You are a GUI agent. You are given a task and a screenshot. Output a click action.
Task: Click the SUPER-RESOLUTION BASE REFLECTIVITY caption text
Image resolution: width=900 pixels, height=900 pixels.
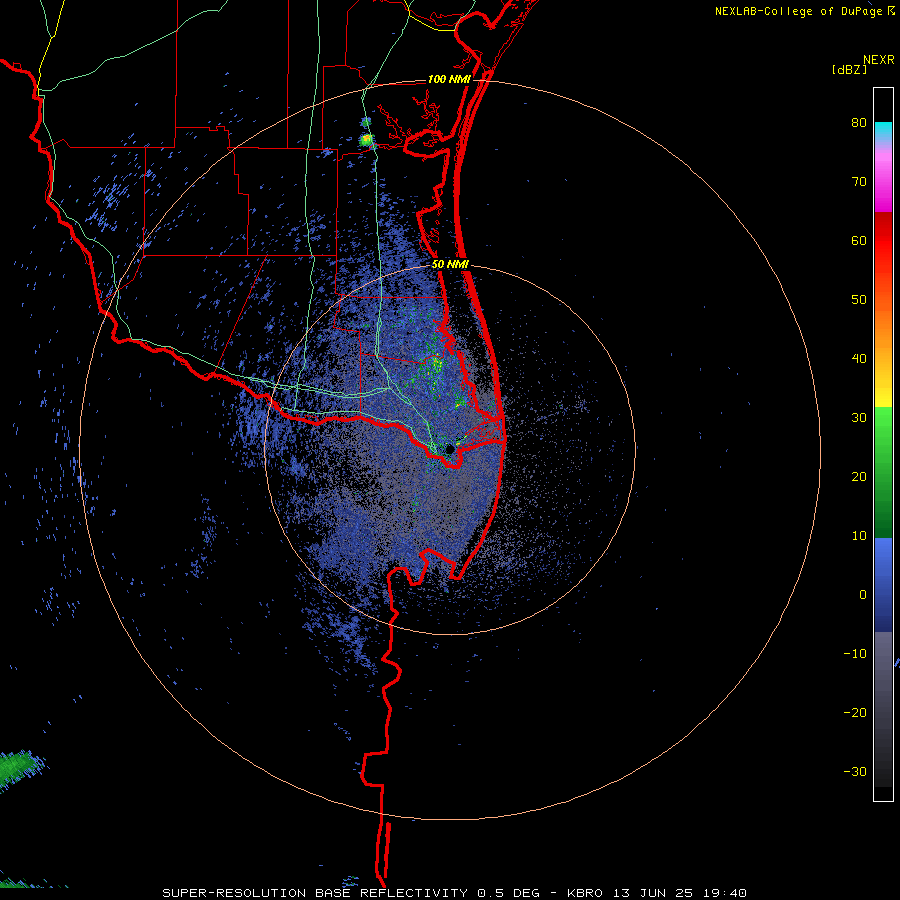click(x=315, y=893)
